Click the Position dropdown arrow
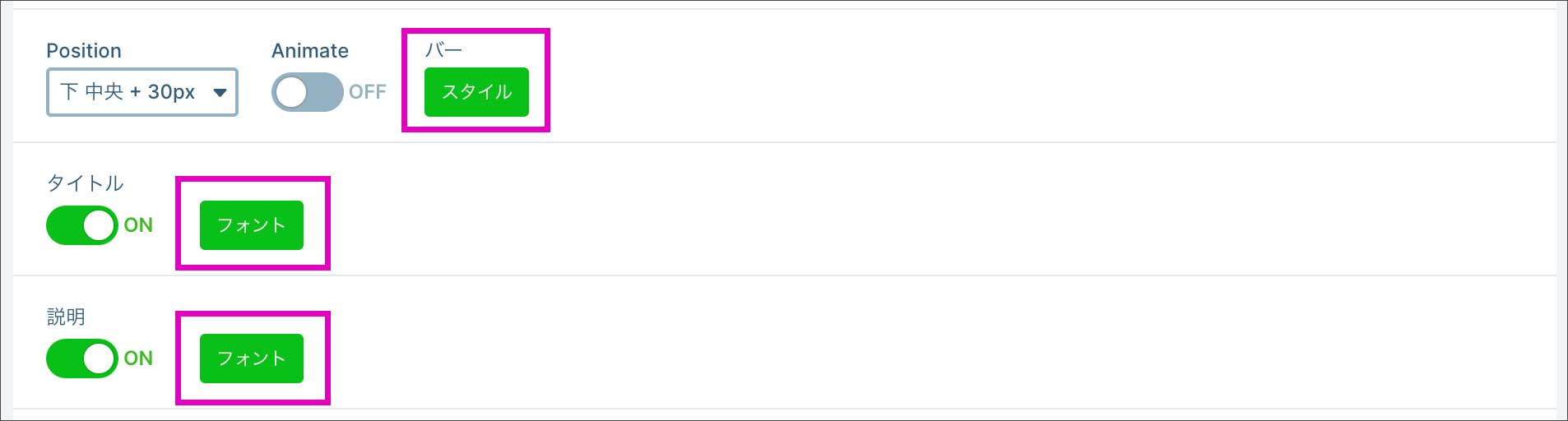1568x421 pixels. (220, 92)
